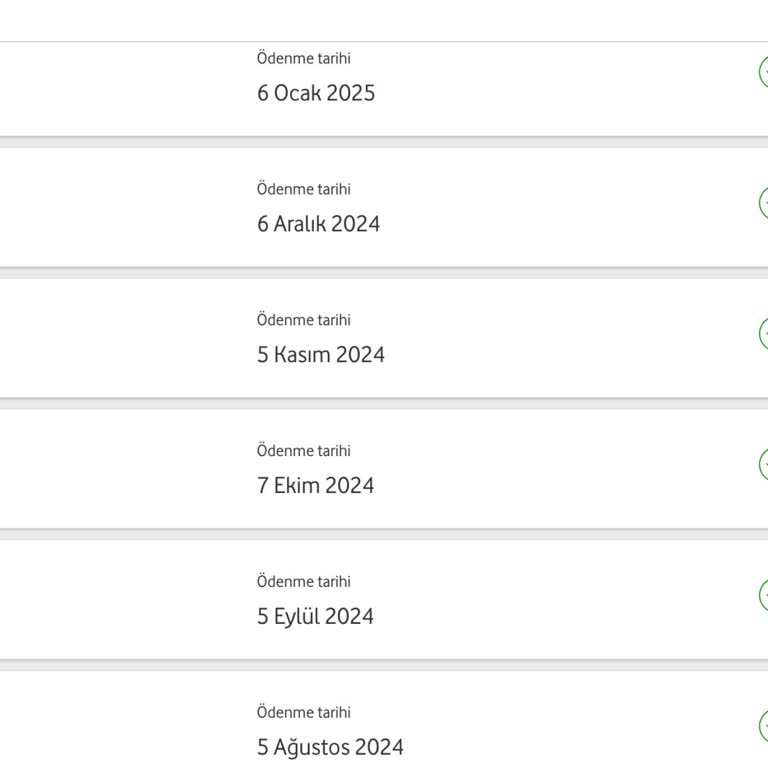Click the 5 Kasım 2024 date text
Viewport: 768px width, 768px height.
(320, 355)
